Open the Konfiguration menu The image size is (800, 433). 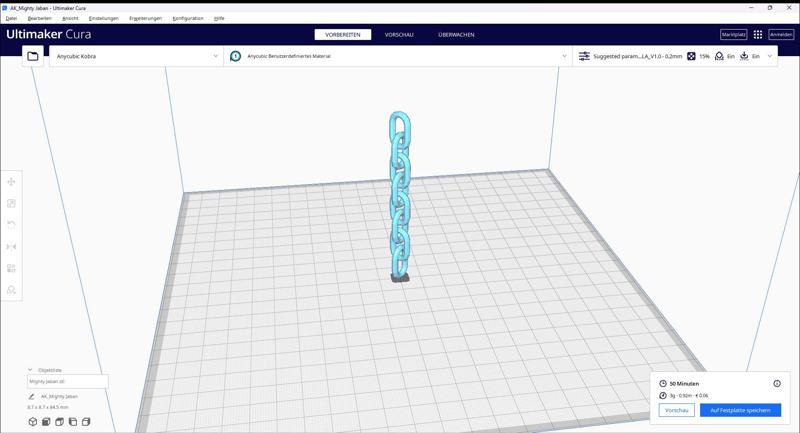188,18
